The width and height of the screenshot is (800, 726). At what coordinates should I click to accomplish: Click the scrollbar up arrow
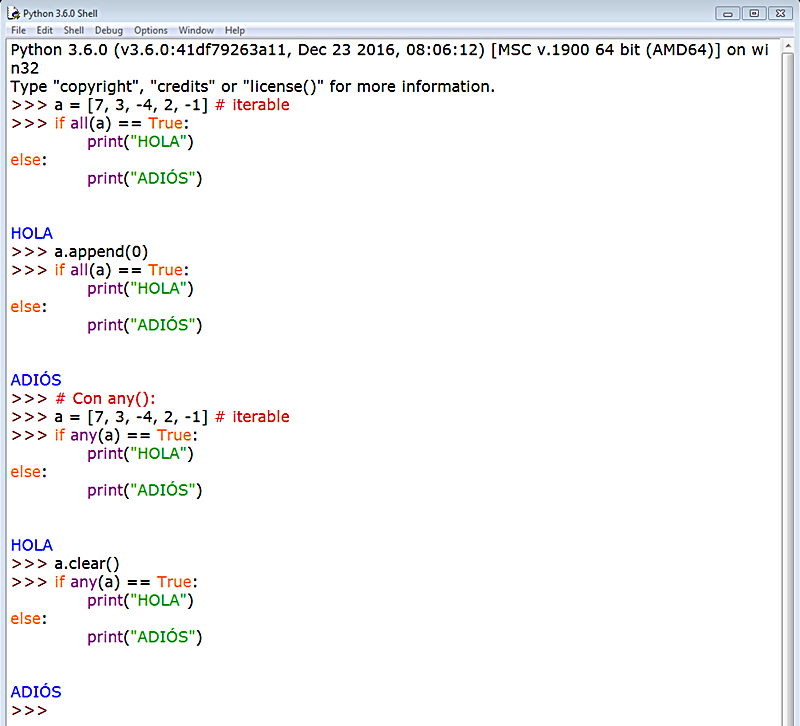[x=788, y=47]
